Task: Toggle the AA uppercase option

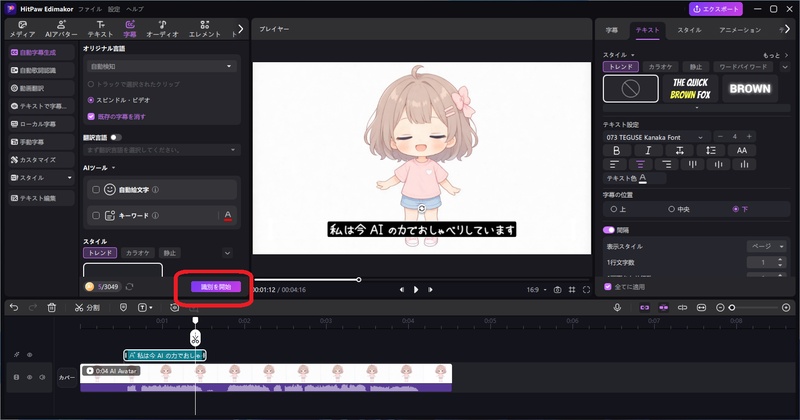Action: pos(742,151)
